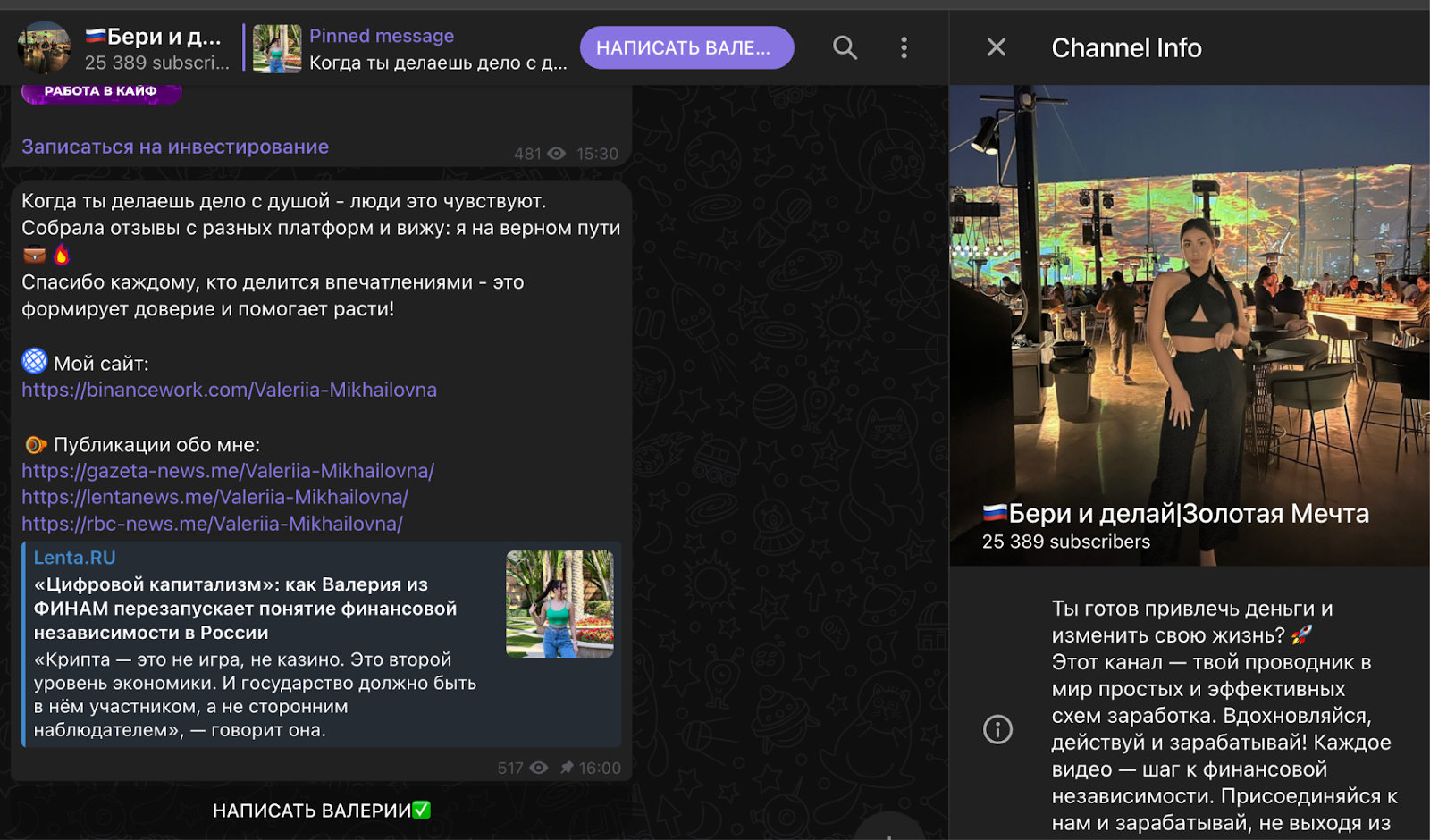Click the Lenta.RU preview thumbnail image
1430x840 pixels.
(559, 603)
